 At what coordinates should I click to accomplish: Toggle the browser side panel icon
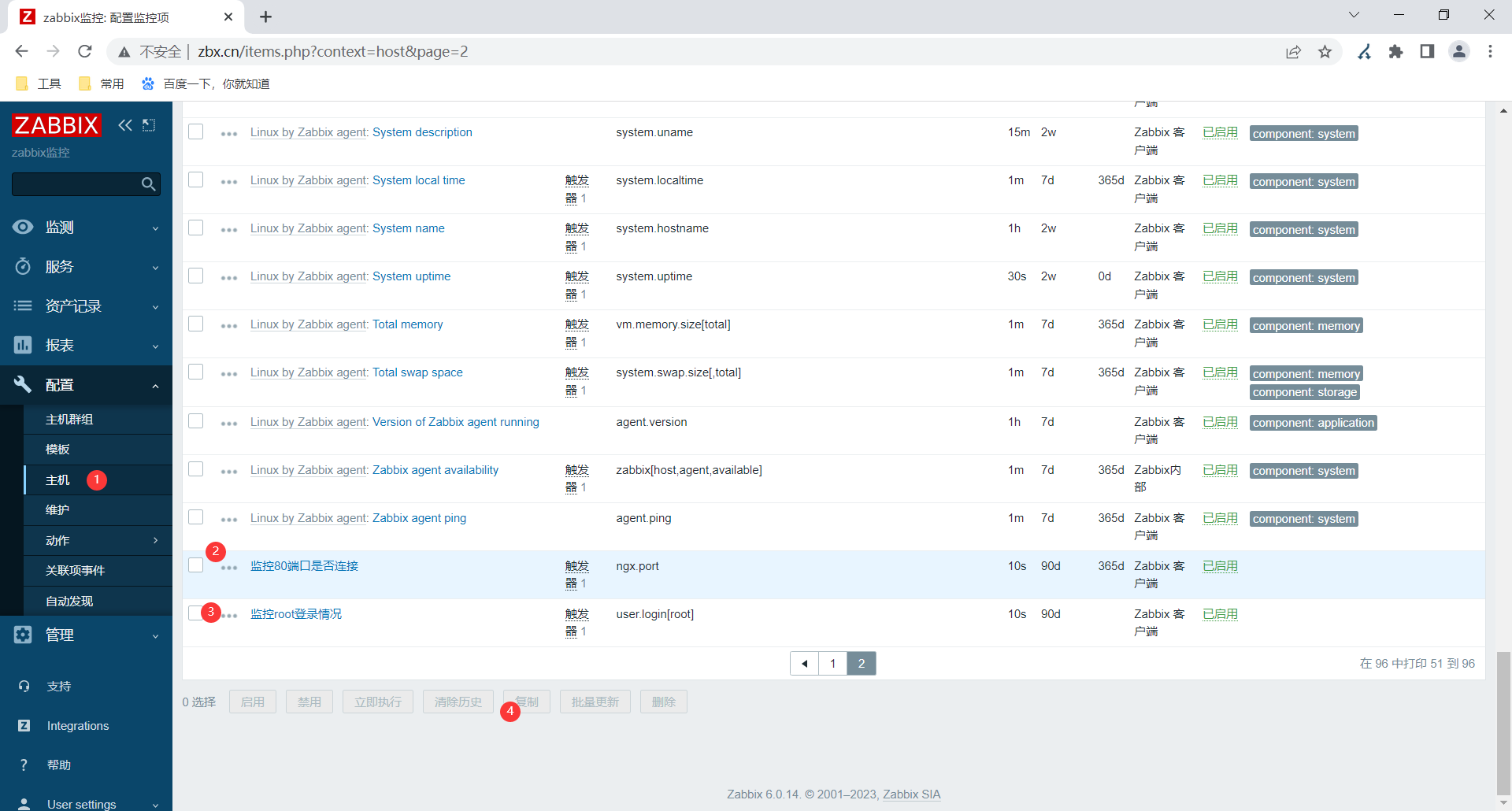coord(1427,51)
